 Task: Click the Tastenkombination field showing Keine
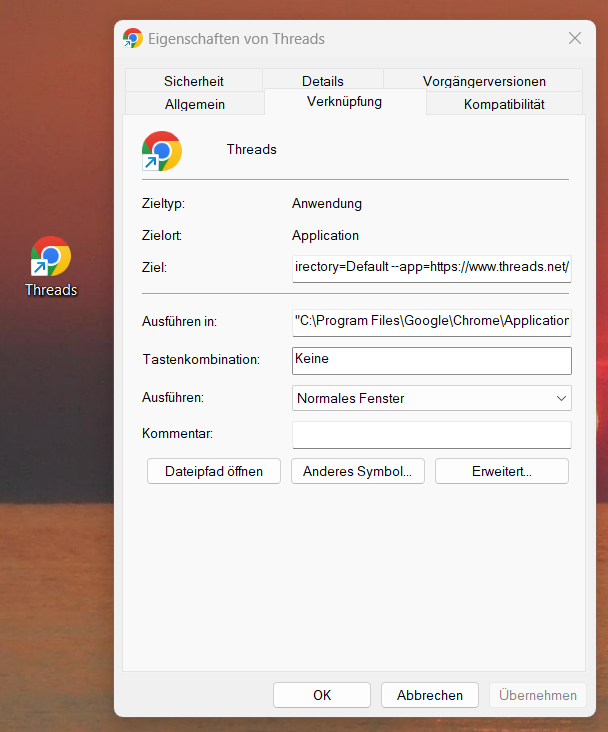point(431,360)
